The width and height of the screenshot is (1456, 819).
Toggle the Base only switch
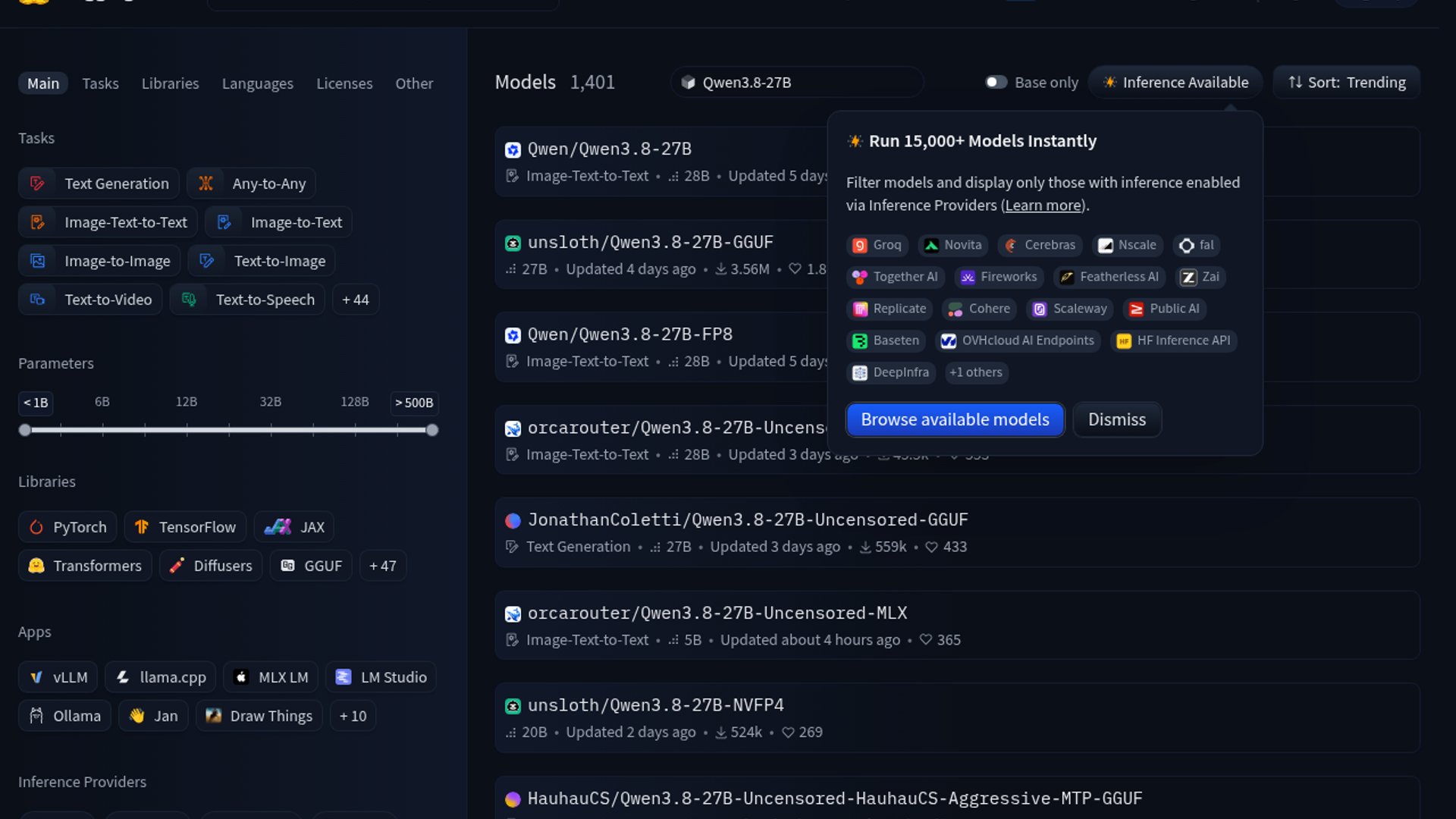[x=996, y=82]
